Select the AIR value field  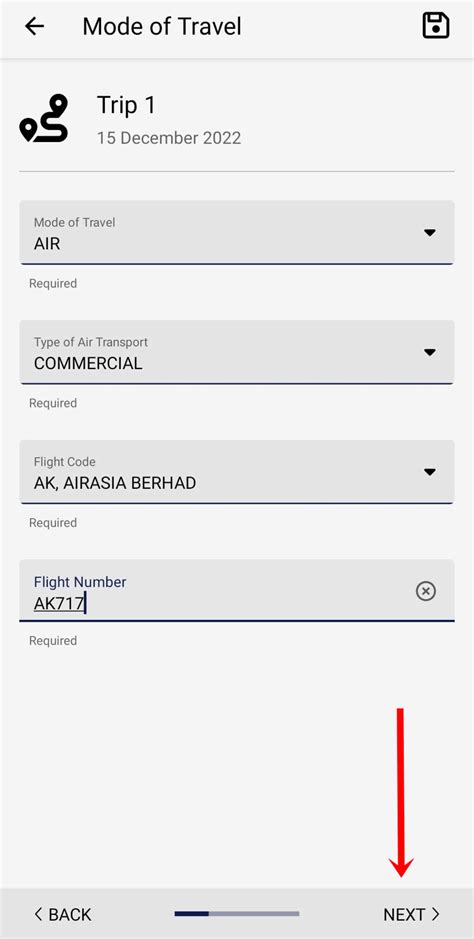pyautogui.click(x=236, y=232)
